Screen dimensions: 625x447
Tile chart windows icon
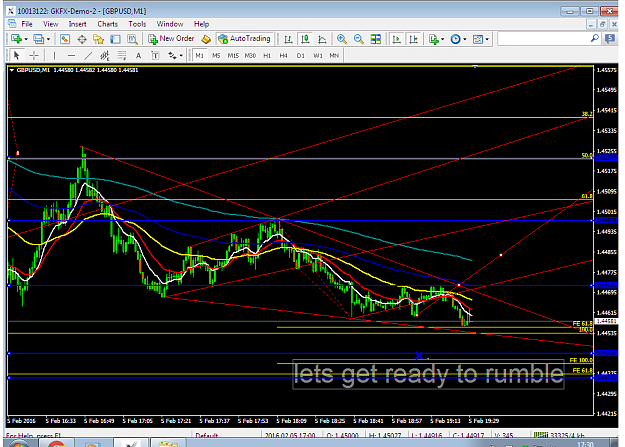click(375, 39)
